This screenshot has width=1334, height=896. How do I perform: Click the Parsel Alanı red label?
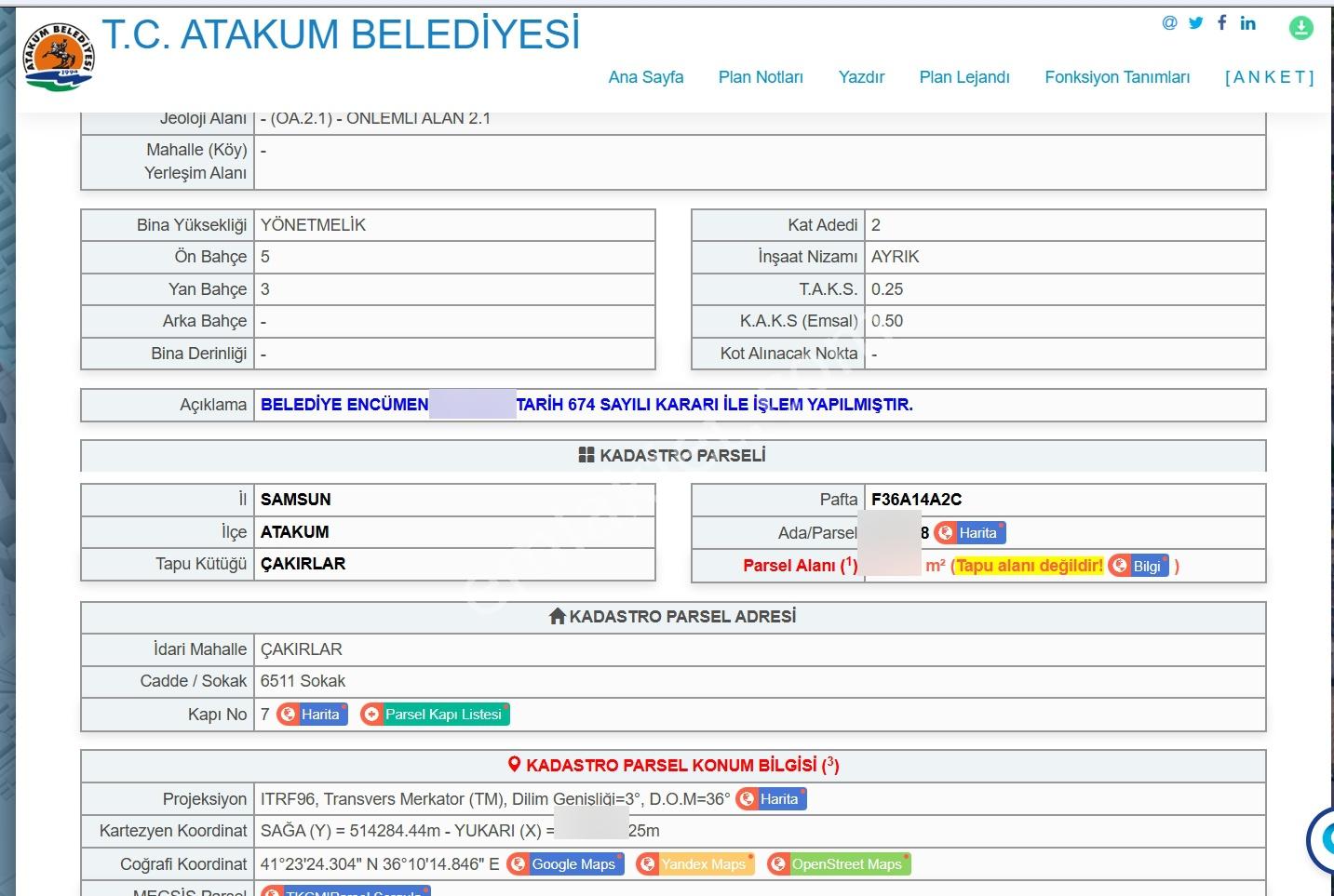[x=800, y=565]
